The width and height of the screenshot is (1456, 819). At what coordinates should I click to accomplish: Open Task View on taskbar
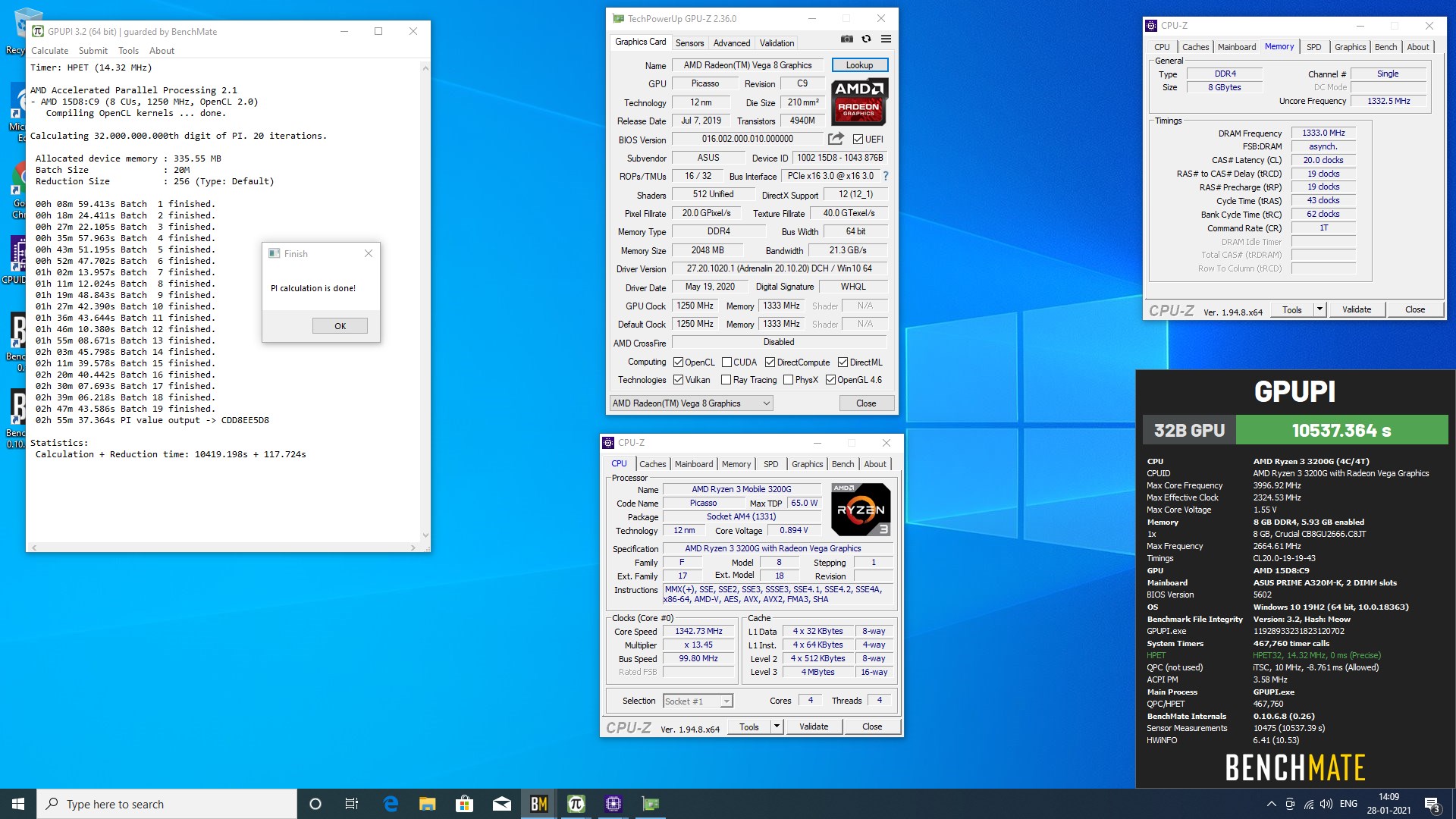352,804
